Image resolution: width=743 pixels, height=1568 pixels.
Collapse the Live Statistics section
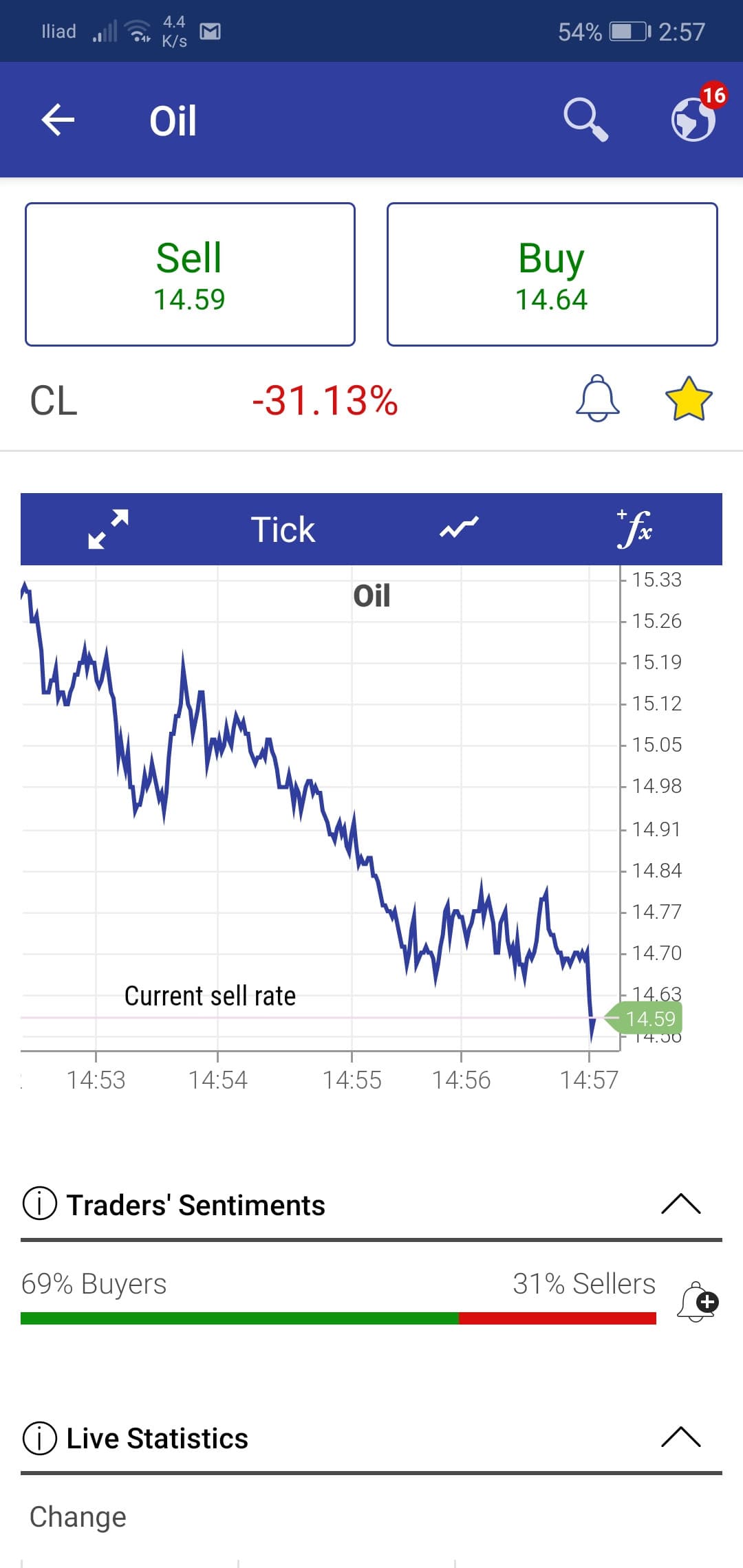click(680, 1437)
